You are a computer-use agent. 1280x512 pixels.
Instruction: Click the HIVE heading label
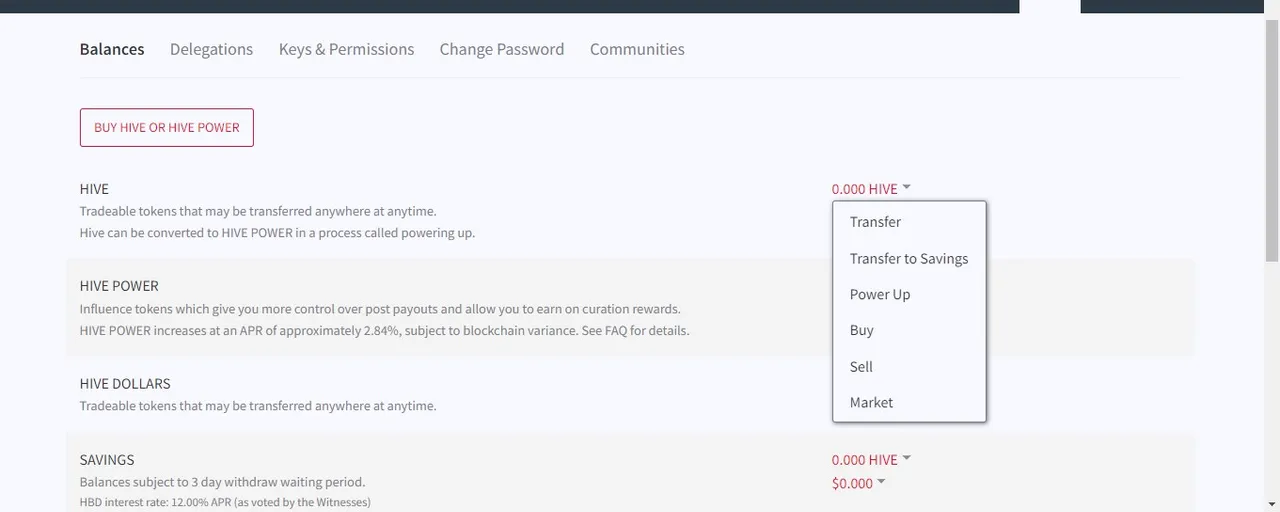coord(94,189)
